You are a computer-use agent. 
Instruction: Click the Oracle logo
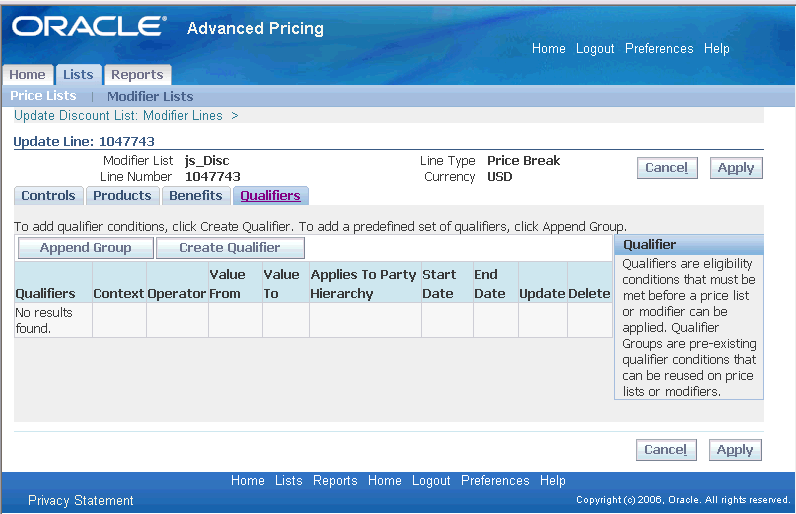[89, 26]
